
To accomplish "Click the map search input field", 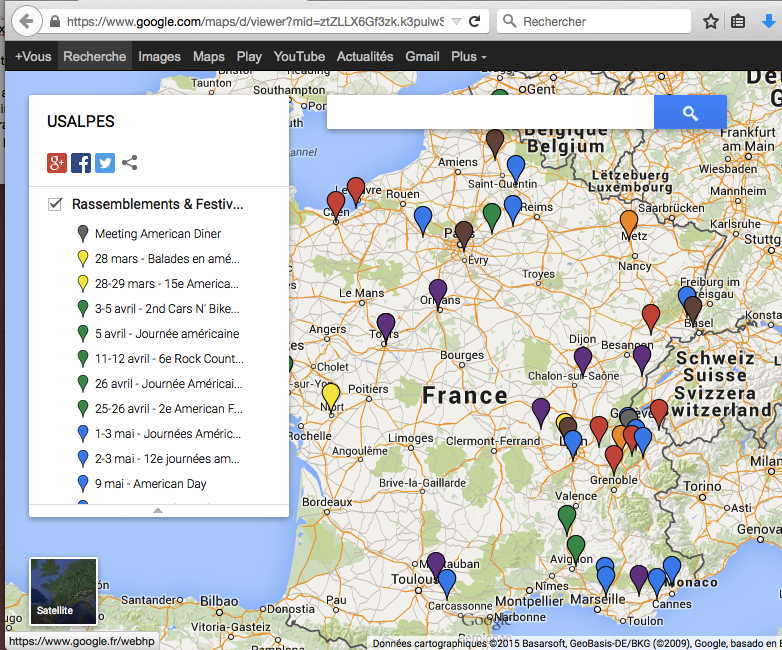I will click(x=490, y=113).
